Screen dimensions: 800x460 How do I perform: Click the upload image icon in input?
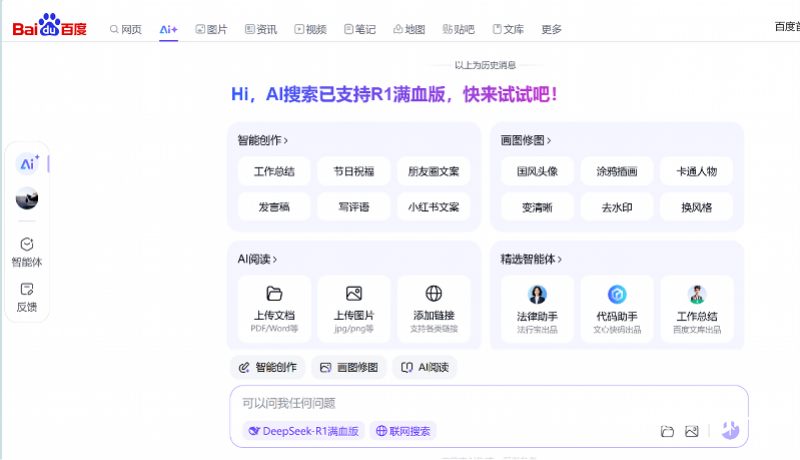tap(692, 431)
